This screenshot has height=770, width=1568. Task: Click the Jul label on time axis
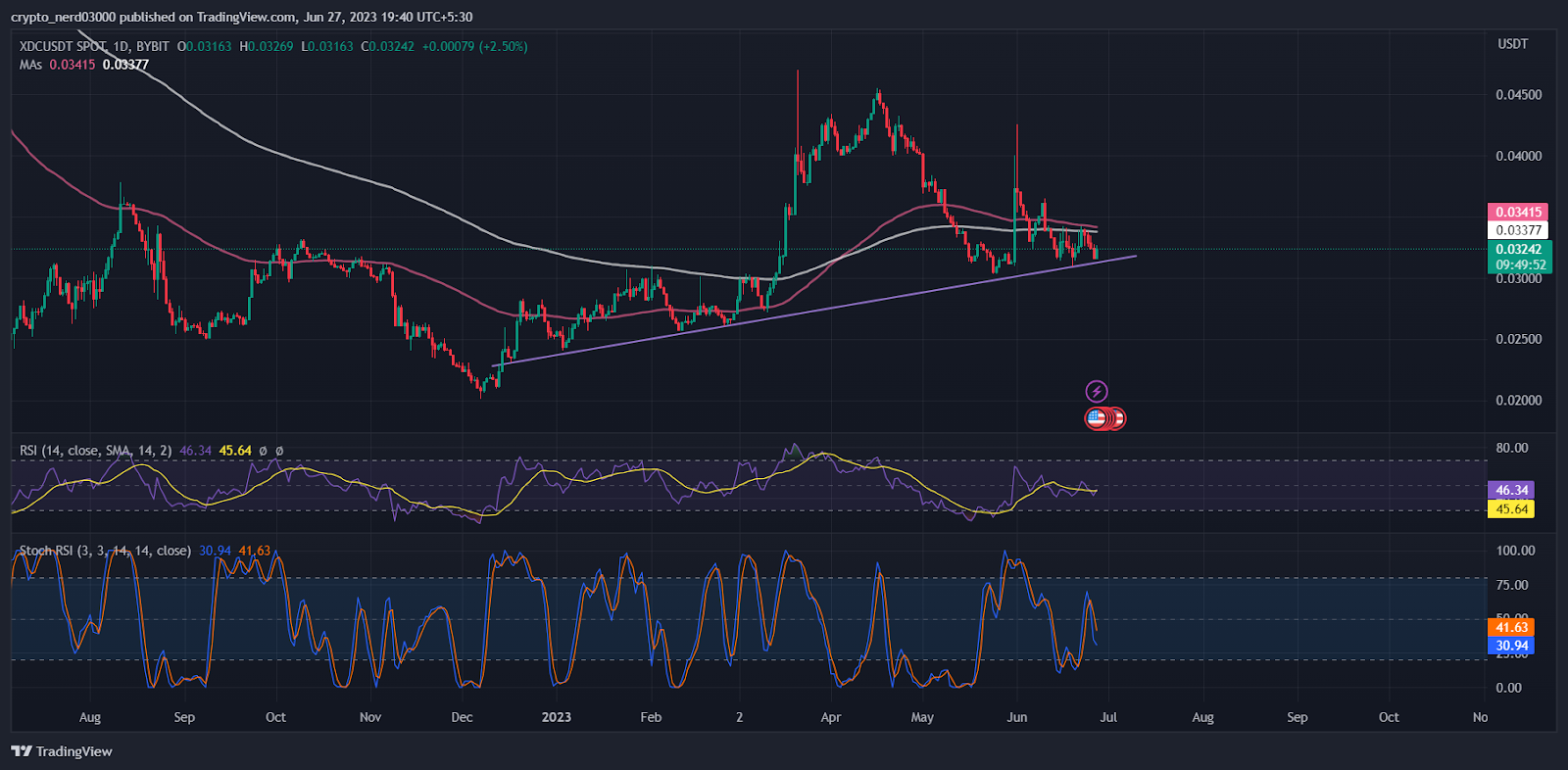click(1108, 717)
